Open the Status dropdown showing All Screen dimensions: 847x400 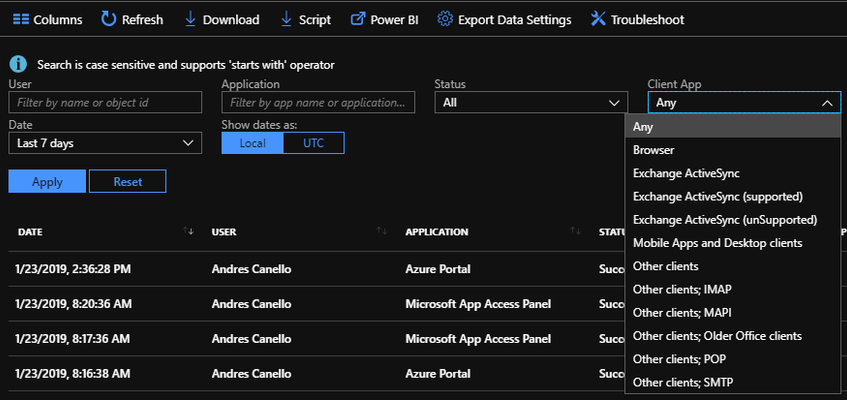coord(531,102)
